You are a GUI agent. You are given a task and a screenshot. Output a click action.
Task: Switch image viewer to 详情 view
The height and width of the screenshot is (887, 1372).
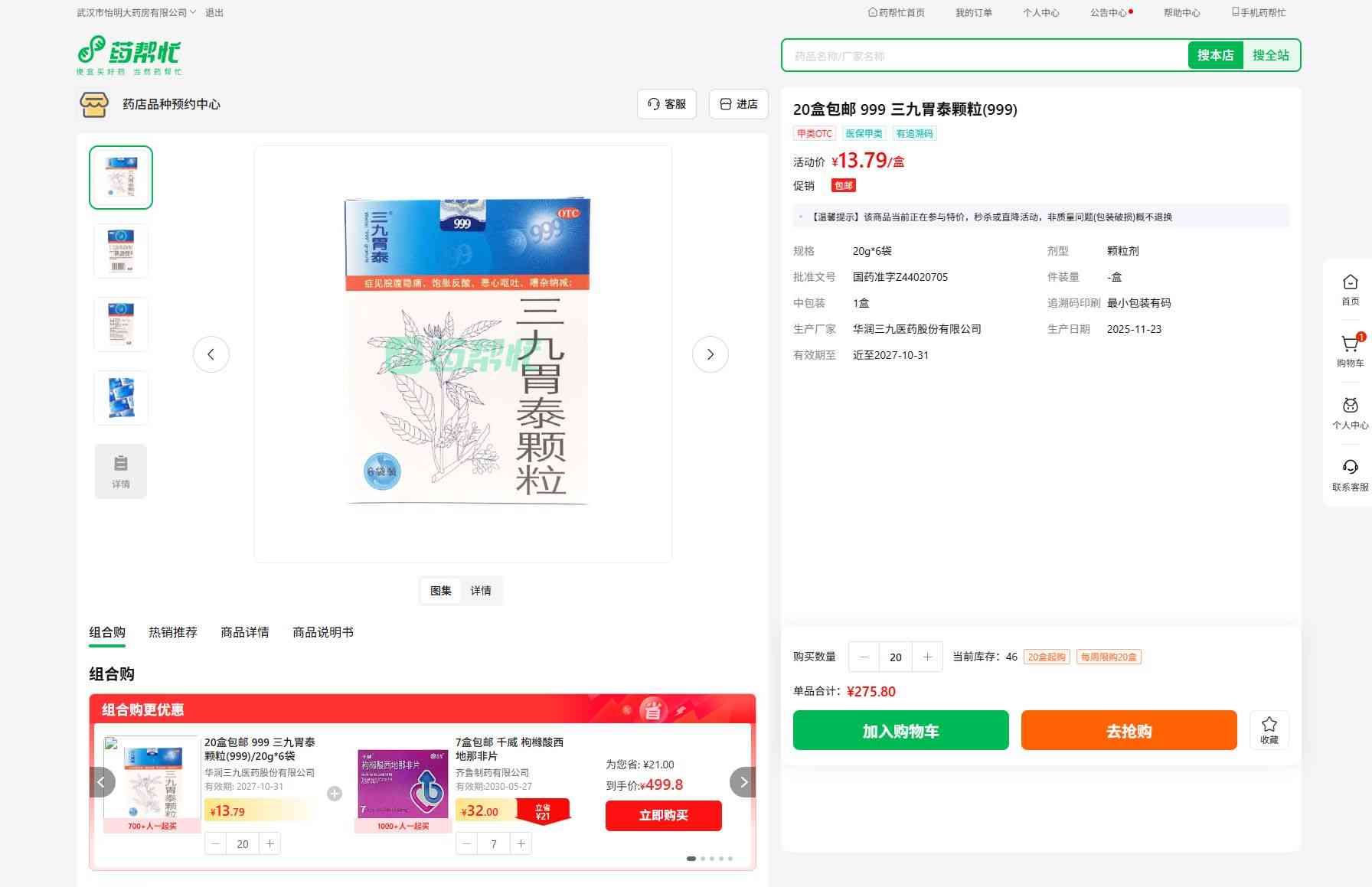pyautogui.click(x=481, y=591)
